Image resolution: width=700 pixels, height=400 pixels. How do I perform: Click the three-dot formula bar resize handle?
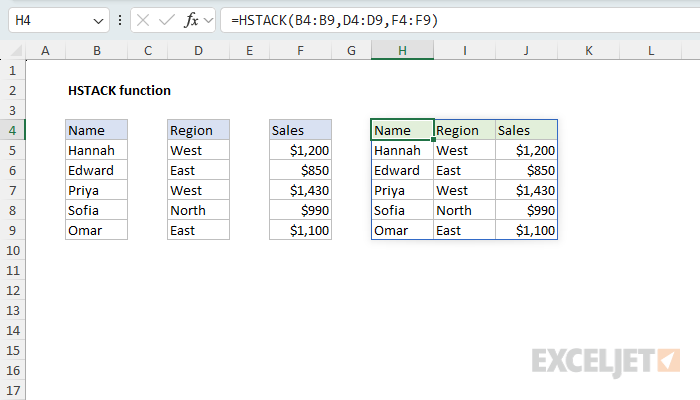(120, 20)
